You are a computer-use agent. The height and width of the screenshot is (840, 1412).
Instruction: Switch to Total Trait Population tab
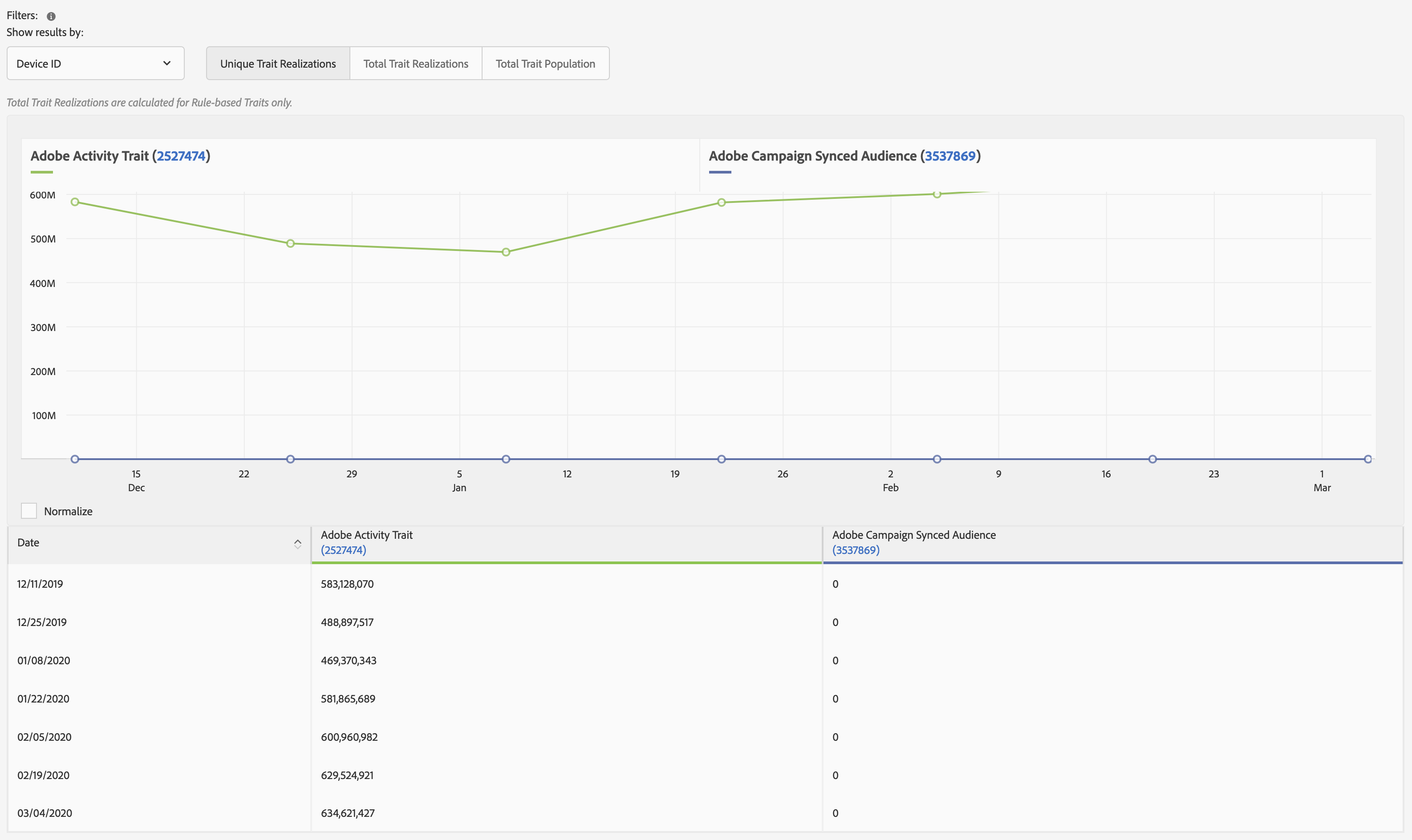545,63
